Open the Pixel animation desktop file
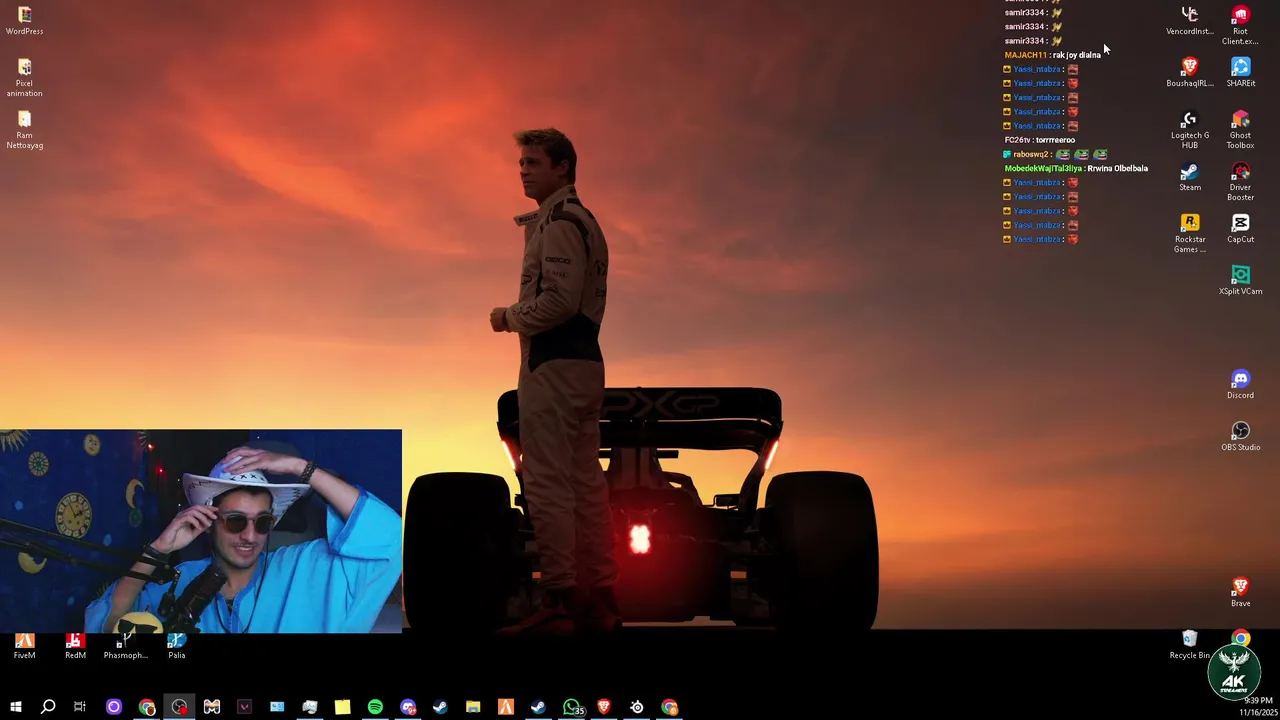This screenshot has width=1280, height=720. (x=24, y=78)
